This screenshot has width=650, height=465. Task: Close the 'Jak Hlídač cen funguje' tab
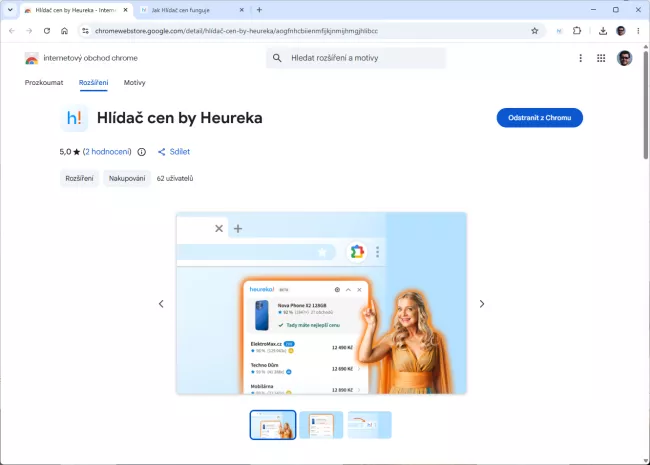(242, 10)
